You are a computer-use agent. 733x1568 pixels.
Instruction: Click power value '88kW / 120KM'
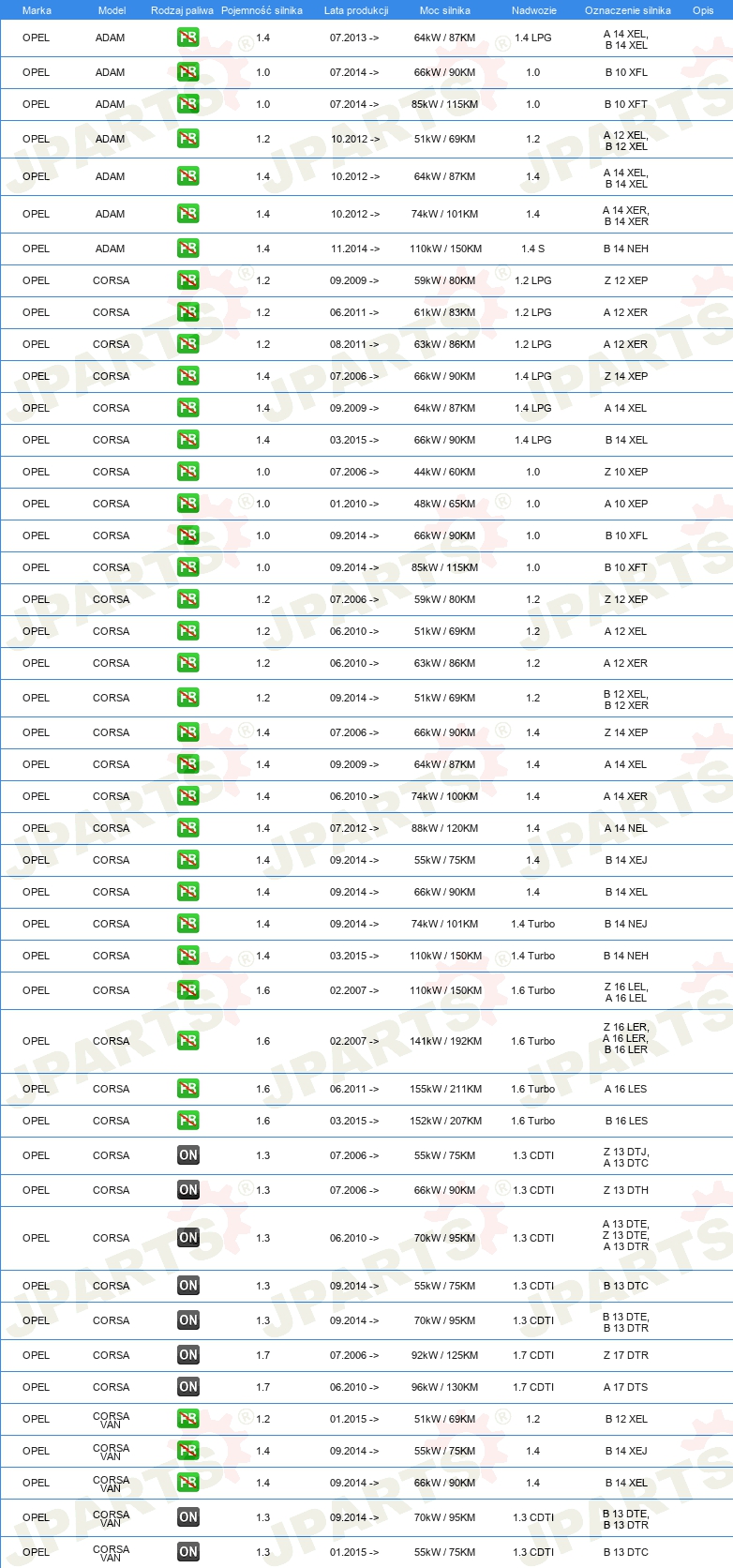coord(445,828)
